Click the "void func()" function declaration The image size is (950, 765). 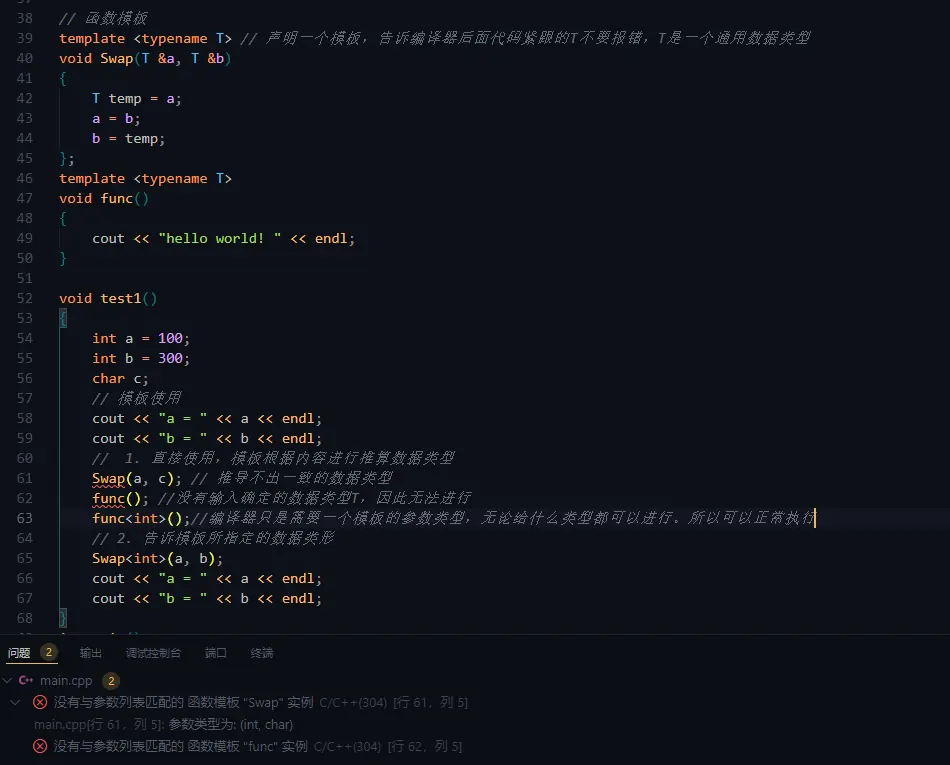point(104,199)
